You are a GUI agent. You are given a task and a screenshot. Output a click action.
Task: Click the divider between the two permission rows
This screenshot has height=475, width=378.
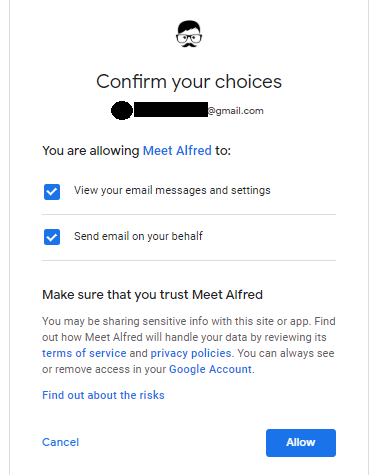[x=189, y=214]
